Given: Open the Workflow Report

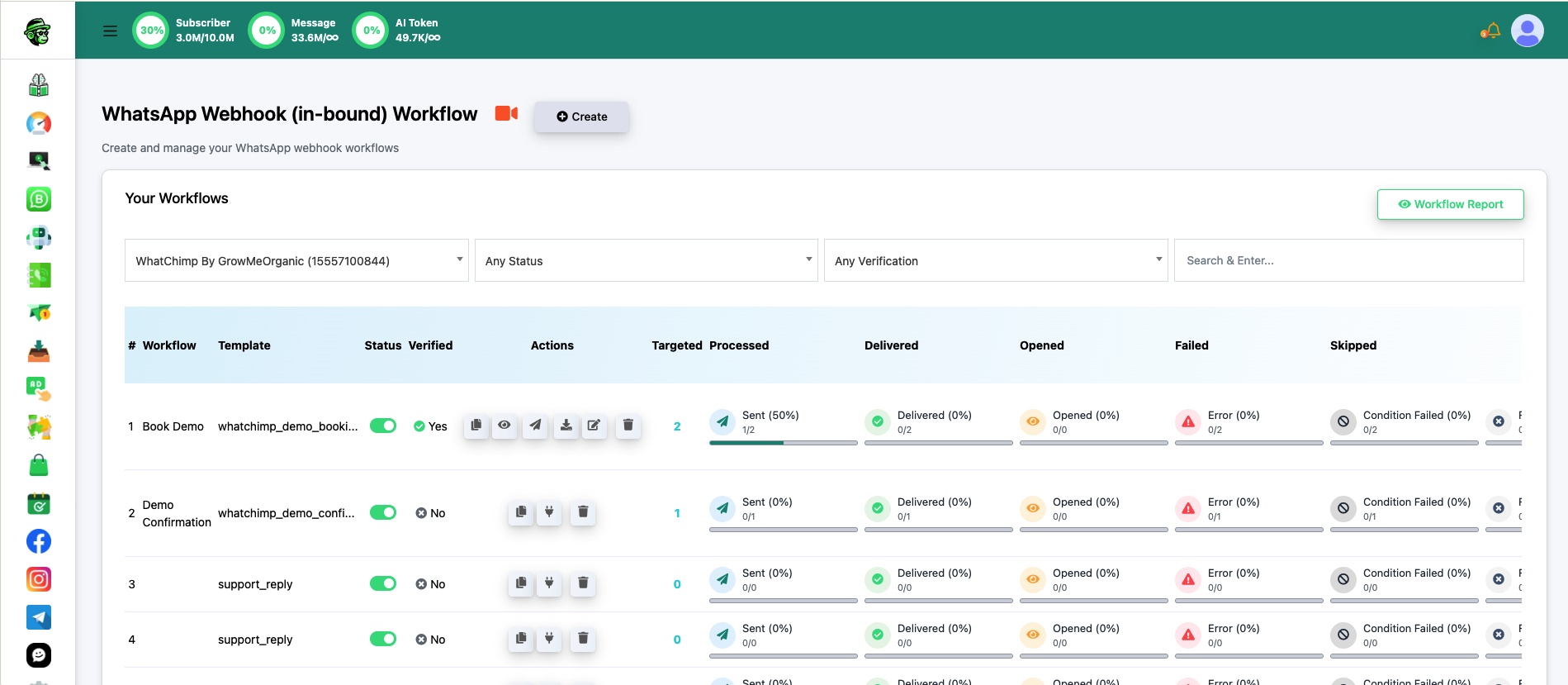Looking at the screenshot, I should point(1450,204).
